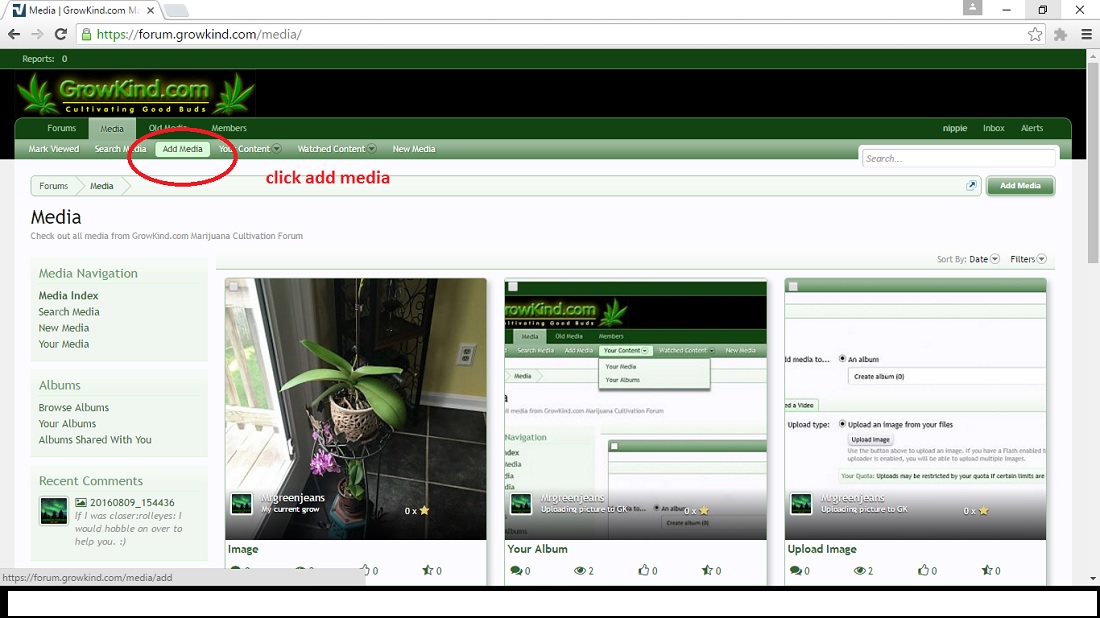The width and height of the screenshot is (1100, 618).
Task: Open New Media in sub-navigation
Action: [414, 149]
